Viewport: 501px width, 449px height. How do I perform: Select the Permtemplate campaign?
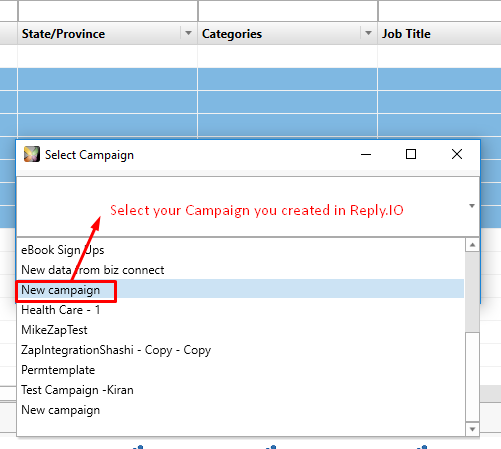pyautogui.click(x=241, y=370)
